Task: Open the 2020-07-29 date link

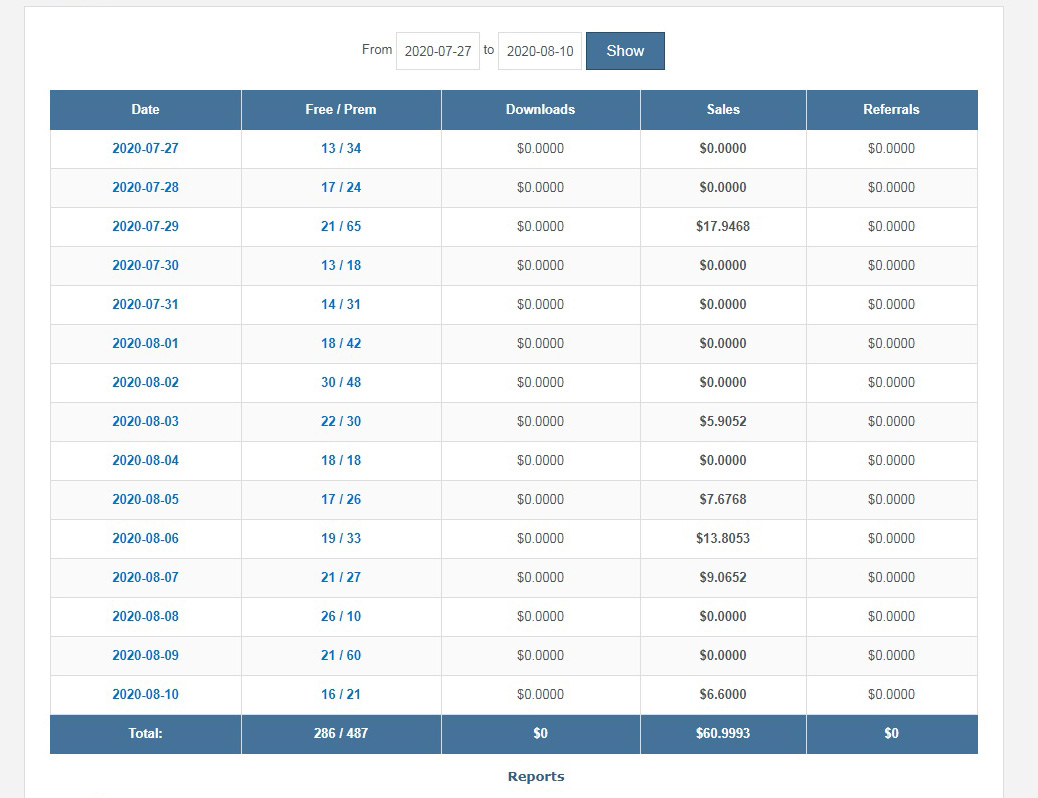Action: 146,226
